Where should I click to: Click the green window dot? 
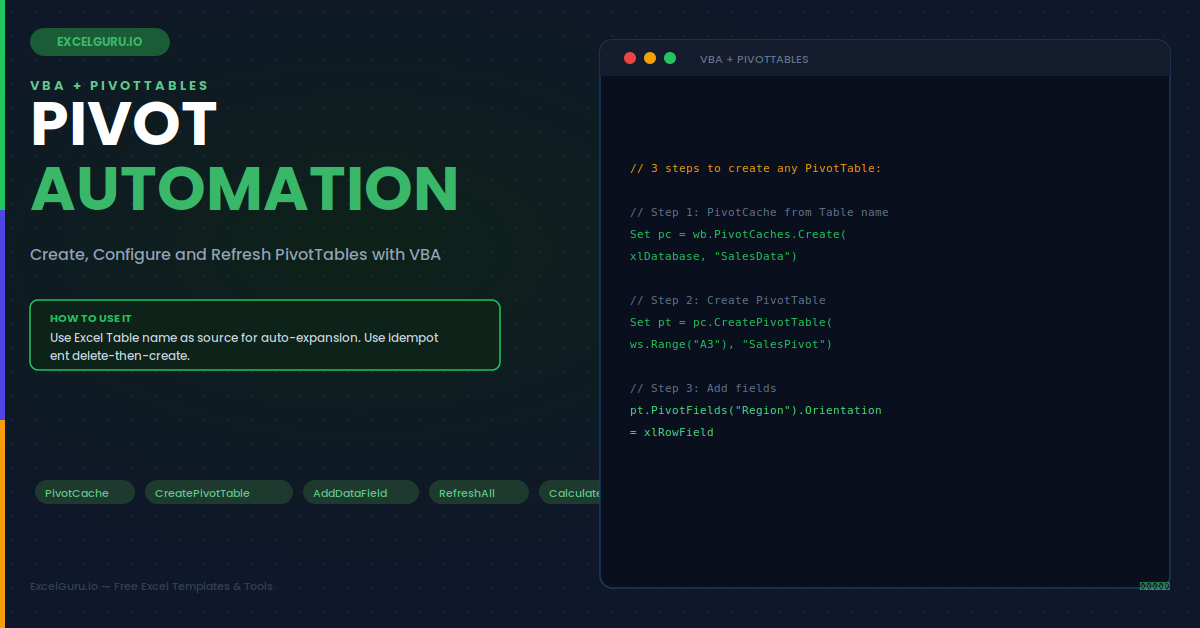(670, 58)
